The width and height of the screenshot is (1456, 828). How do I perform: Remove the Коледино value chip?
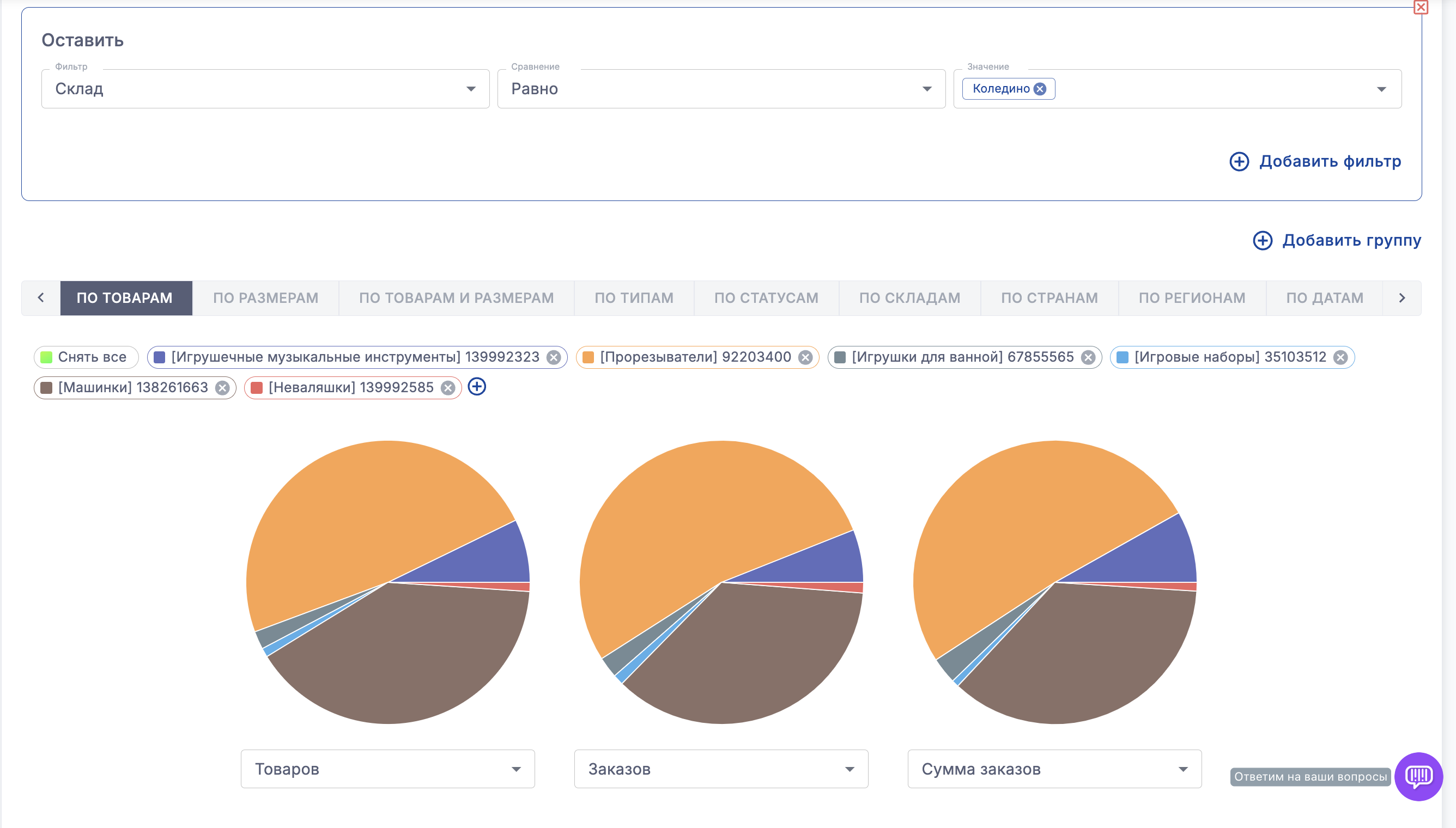(x=1040, y=89)
